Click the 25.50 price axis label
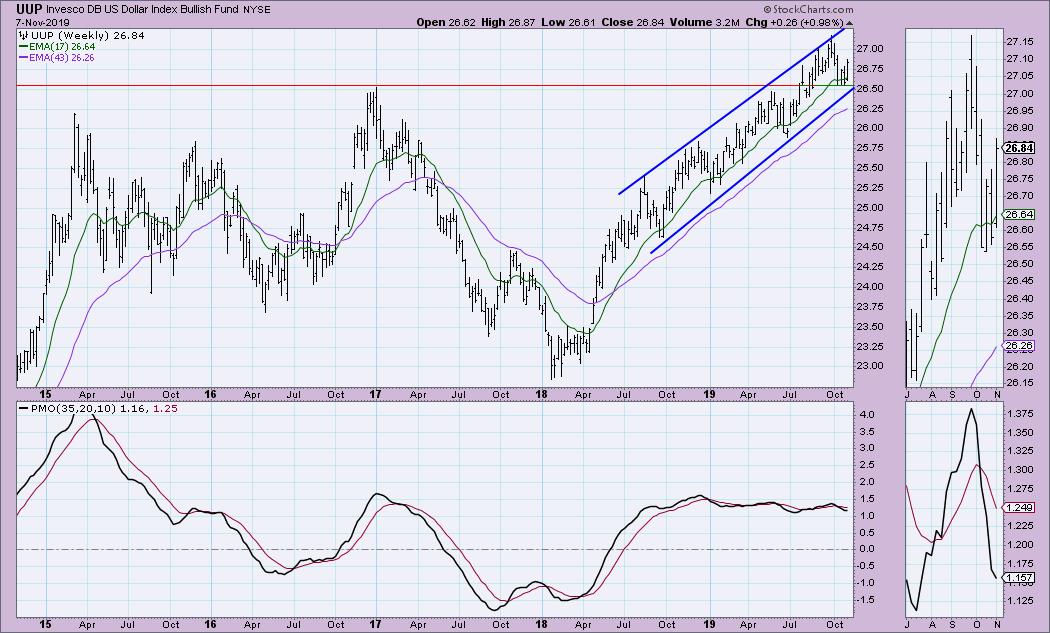Viewport: 1050px width, 633px height. [x=869, y=167]
